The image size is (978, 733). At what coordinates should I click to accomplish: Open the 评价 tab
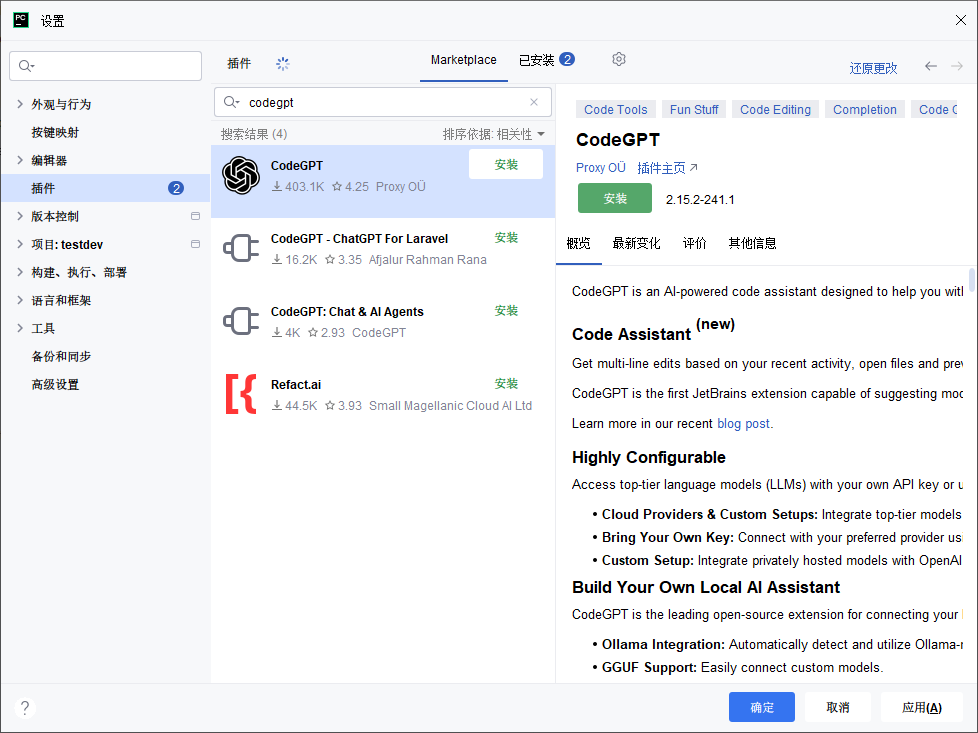click(694, 243)
